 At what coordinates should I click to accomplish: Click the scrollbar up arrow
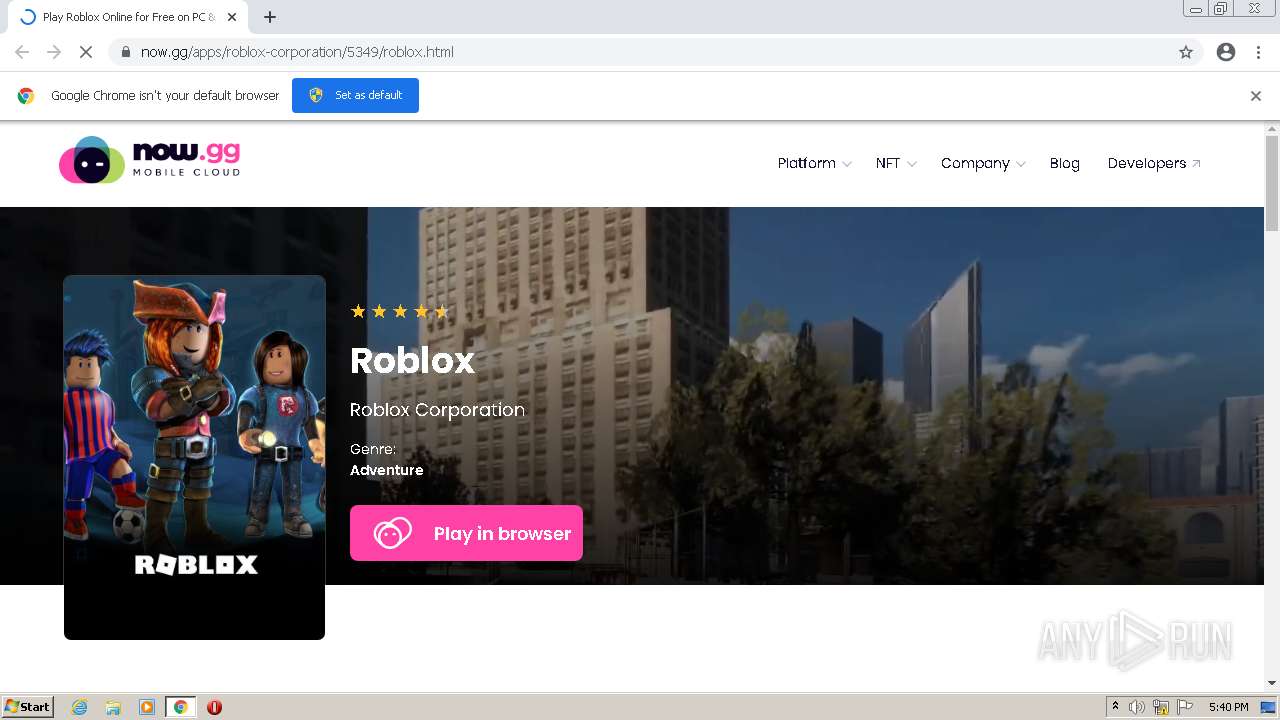point(1272,129)
